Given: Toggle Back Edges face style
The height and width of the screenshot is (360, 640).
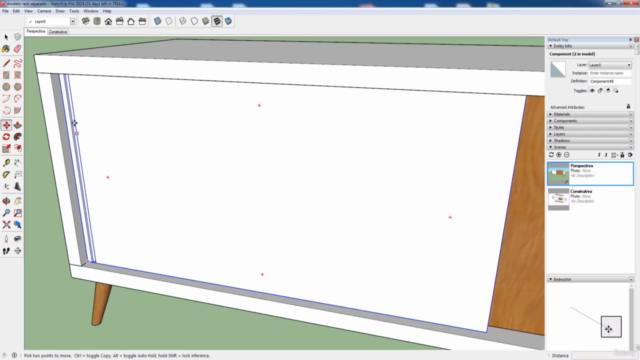Looking at the screenshot, I should [x=169, y=21].
